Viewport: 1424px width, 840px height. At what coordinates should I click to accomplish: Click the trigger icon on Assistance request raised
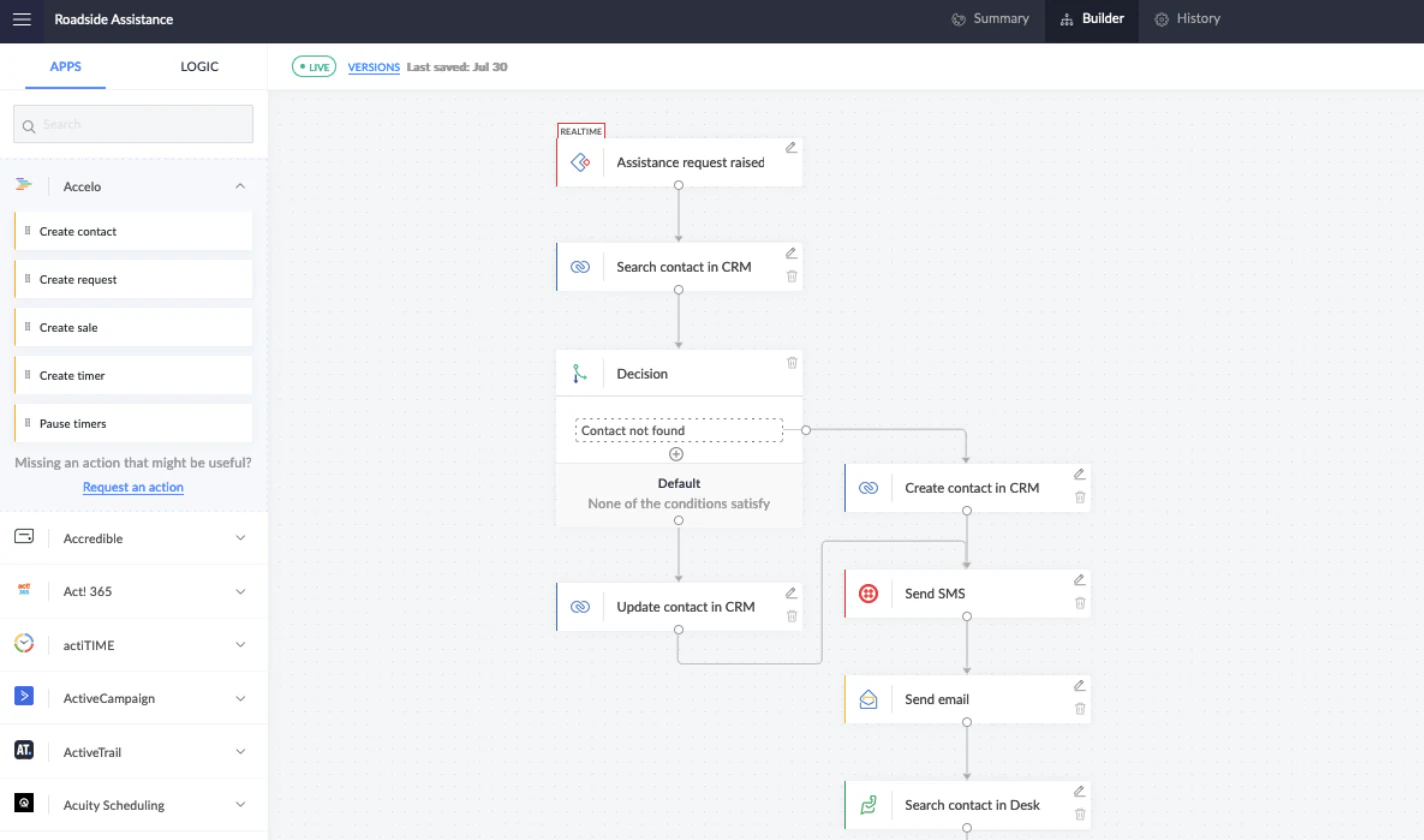(580, 162)
